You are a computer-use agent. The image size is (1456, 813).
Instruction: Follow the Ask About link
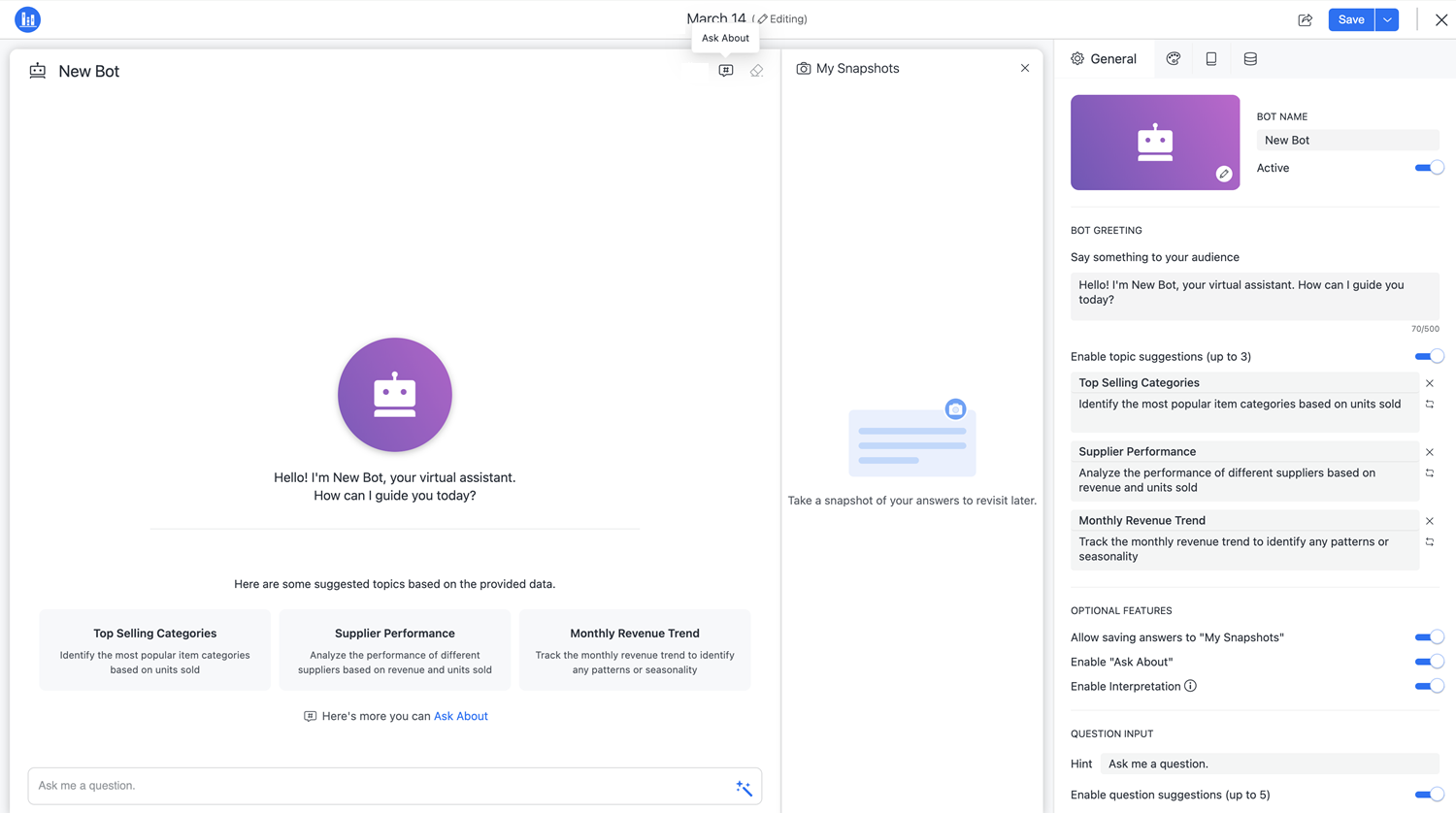point(460,716)
